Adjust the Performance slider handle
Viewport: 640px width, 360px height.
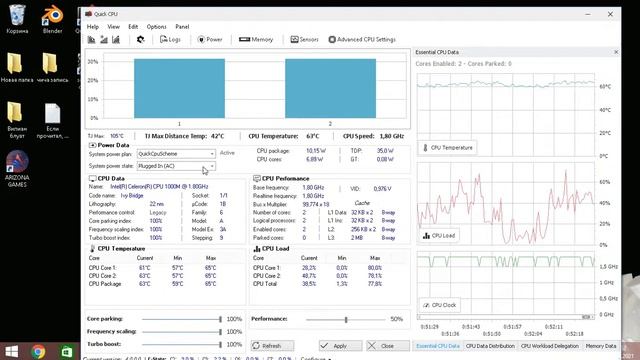pyautogui.click(x=346, y=320)
